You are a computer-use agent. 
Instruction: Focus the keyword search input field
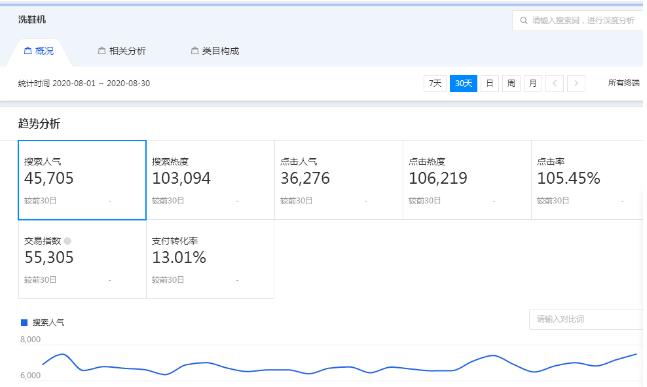[x=578, y=20]
